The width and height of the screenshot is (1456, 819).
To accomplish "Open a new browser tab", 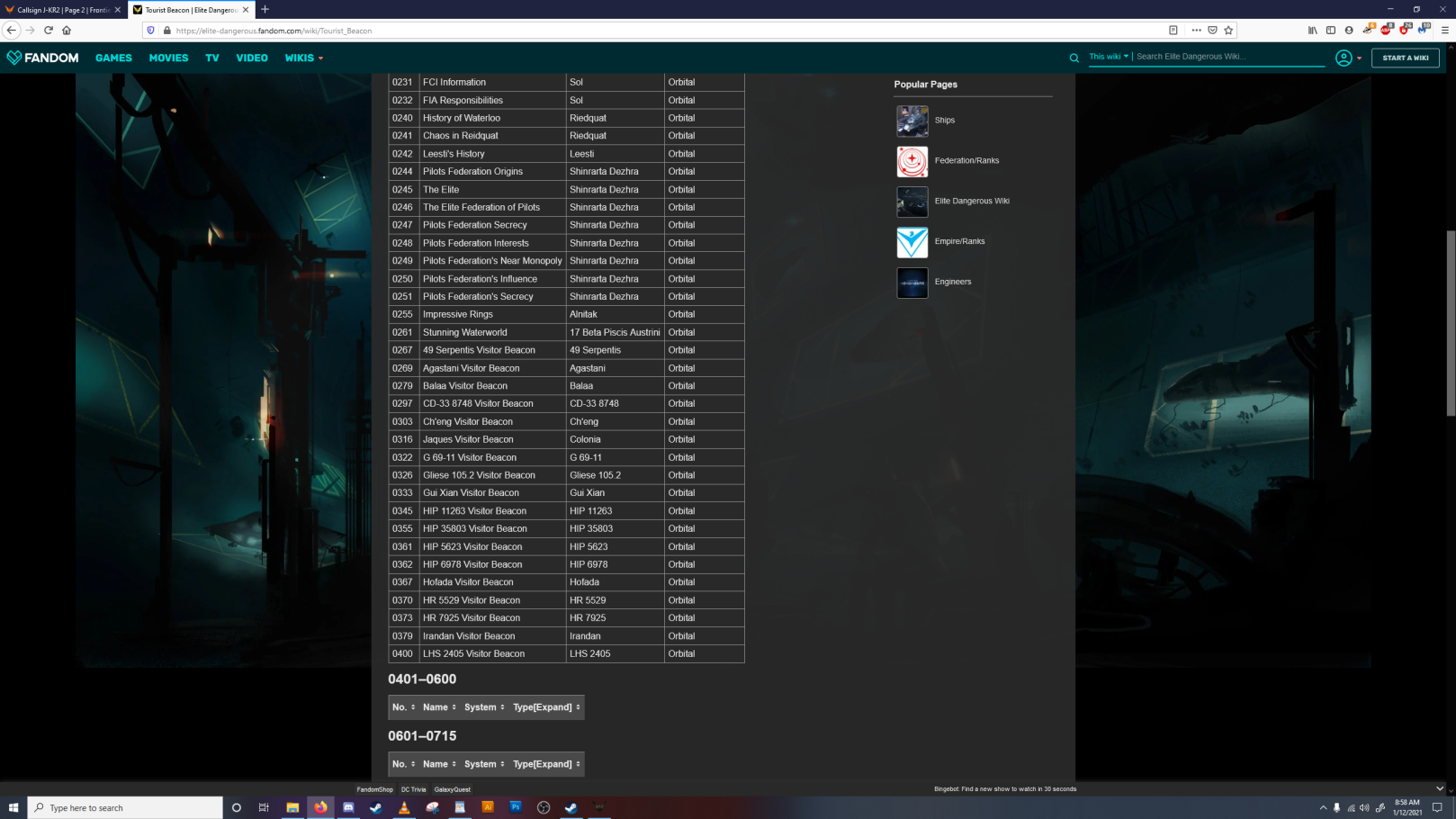I will tap(265, 9).
